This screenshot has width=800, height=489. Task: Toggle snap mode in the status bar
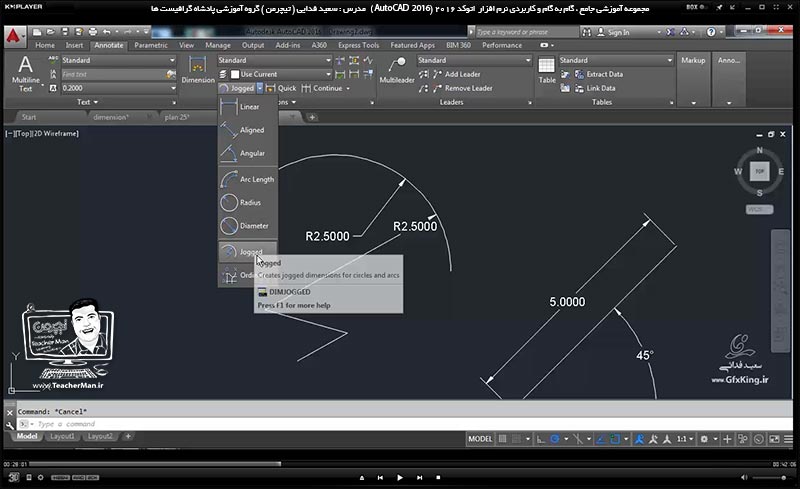coord(516,439)
